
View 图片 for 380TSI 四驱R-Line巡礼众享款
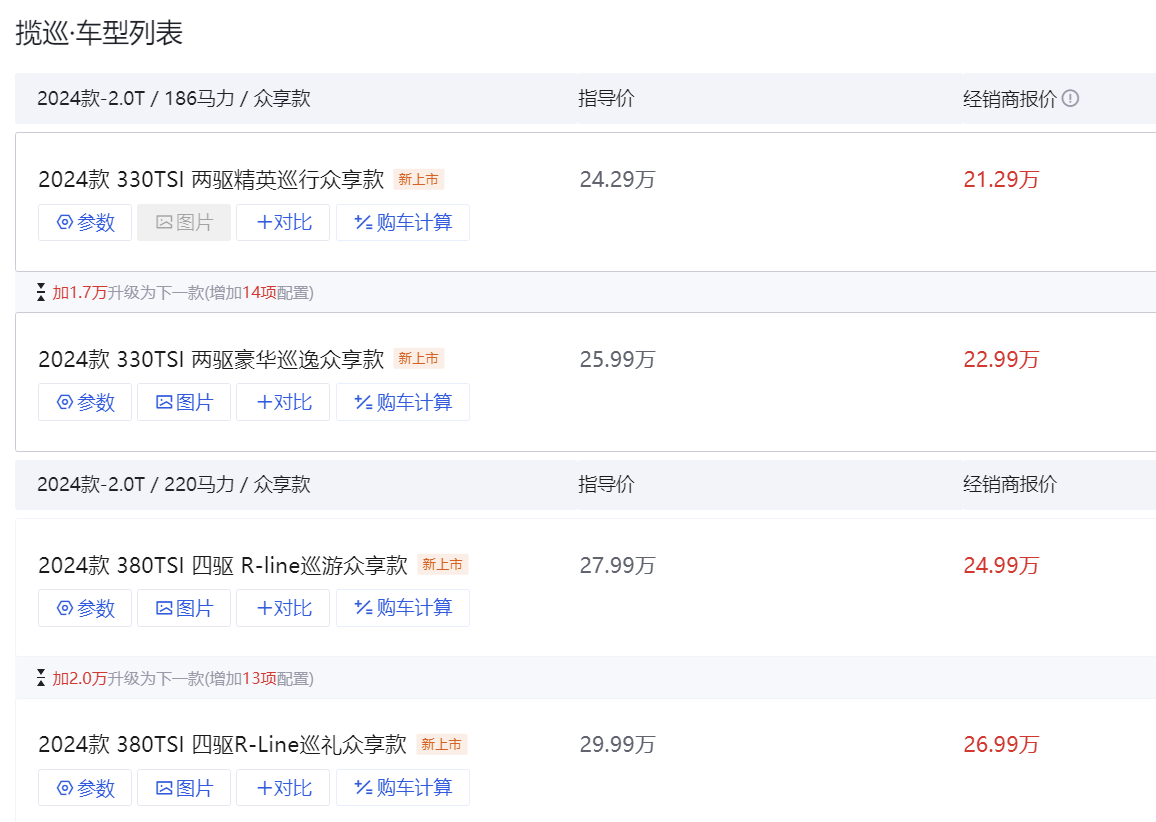[x=184, y=788]
